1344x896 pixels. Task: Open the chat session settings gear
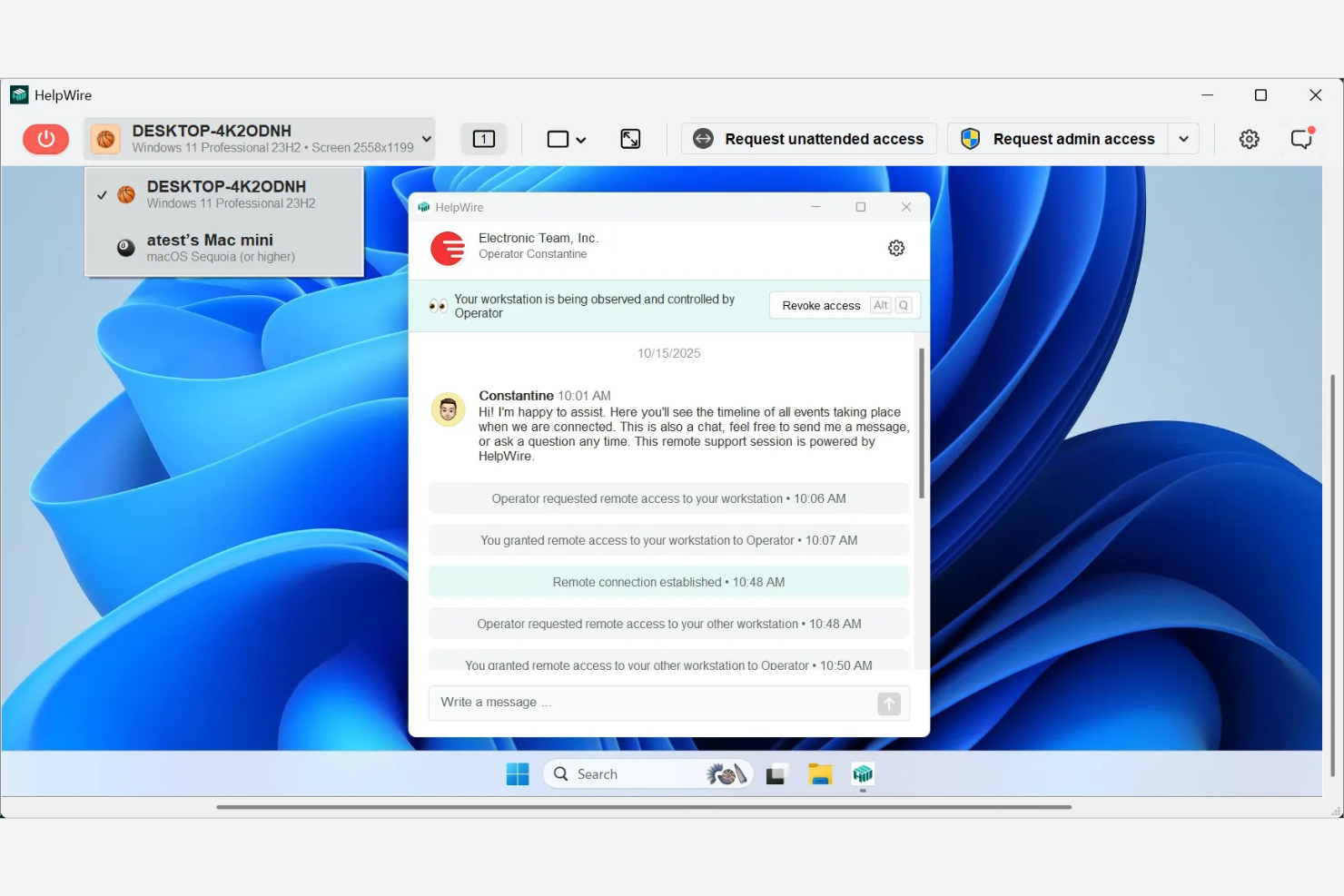click(x=896, y=247)
